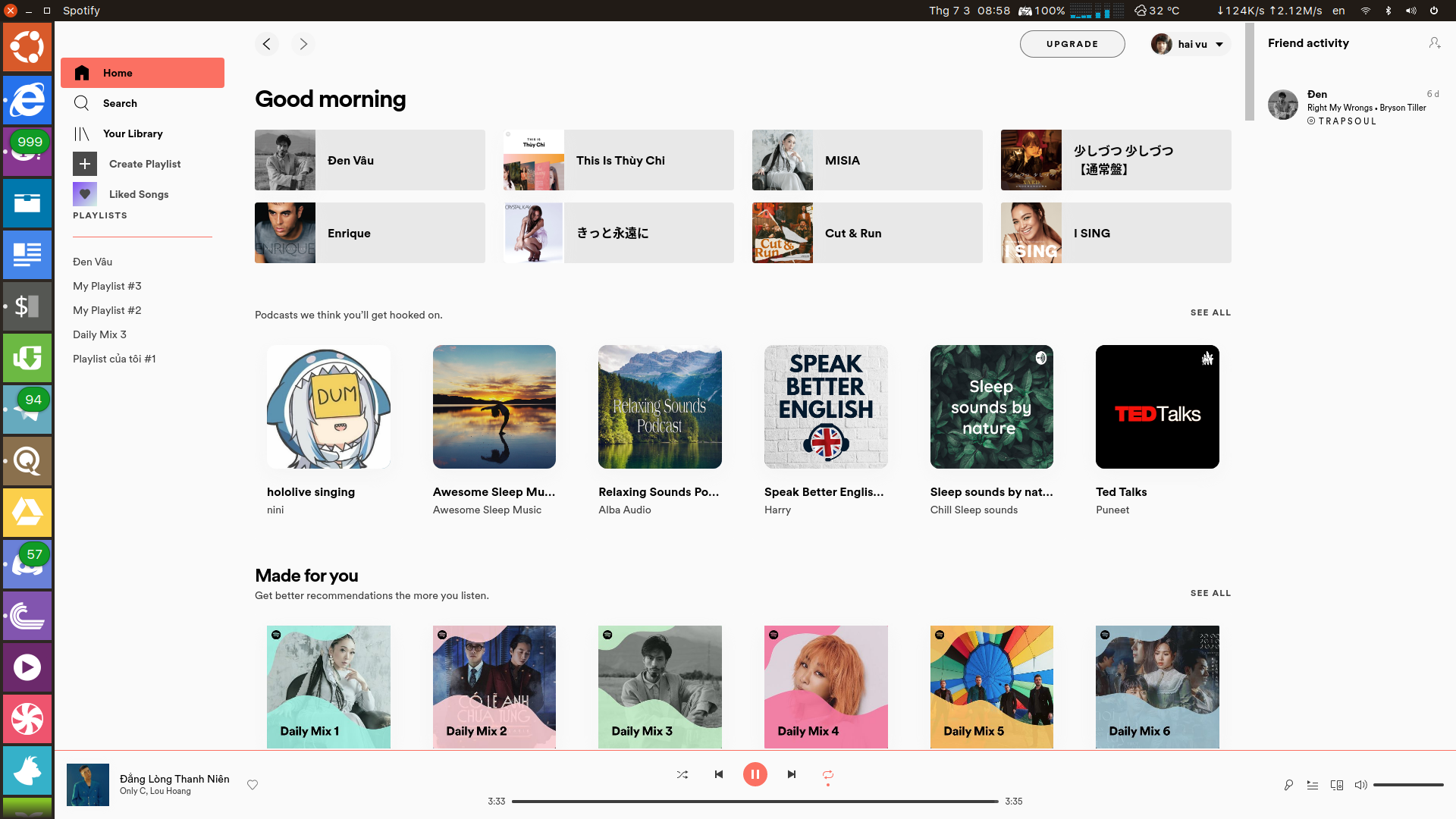
Task: See all Made for you mixes
Action: tap(1210, 593)
